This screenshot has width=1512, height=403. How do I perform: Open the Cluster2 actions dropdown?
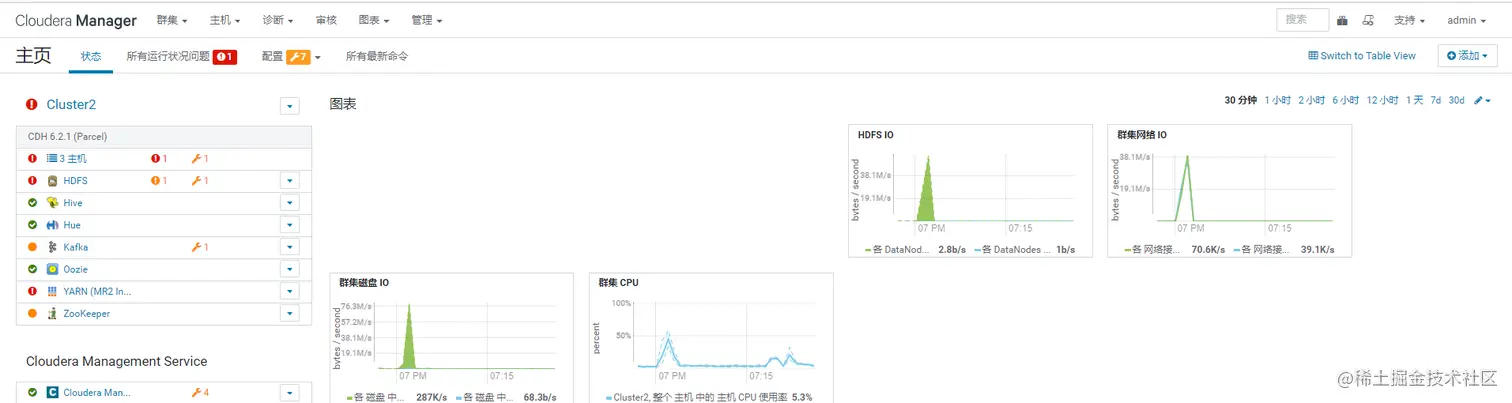pyautogui.click(x=289, y=105)
